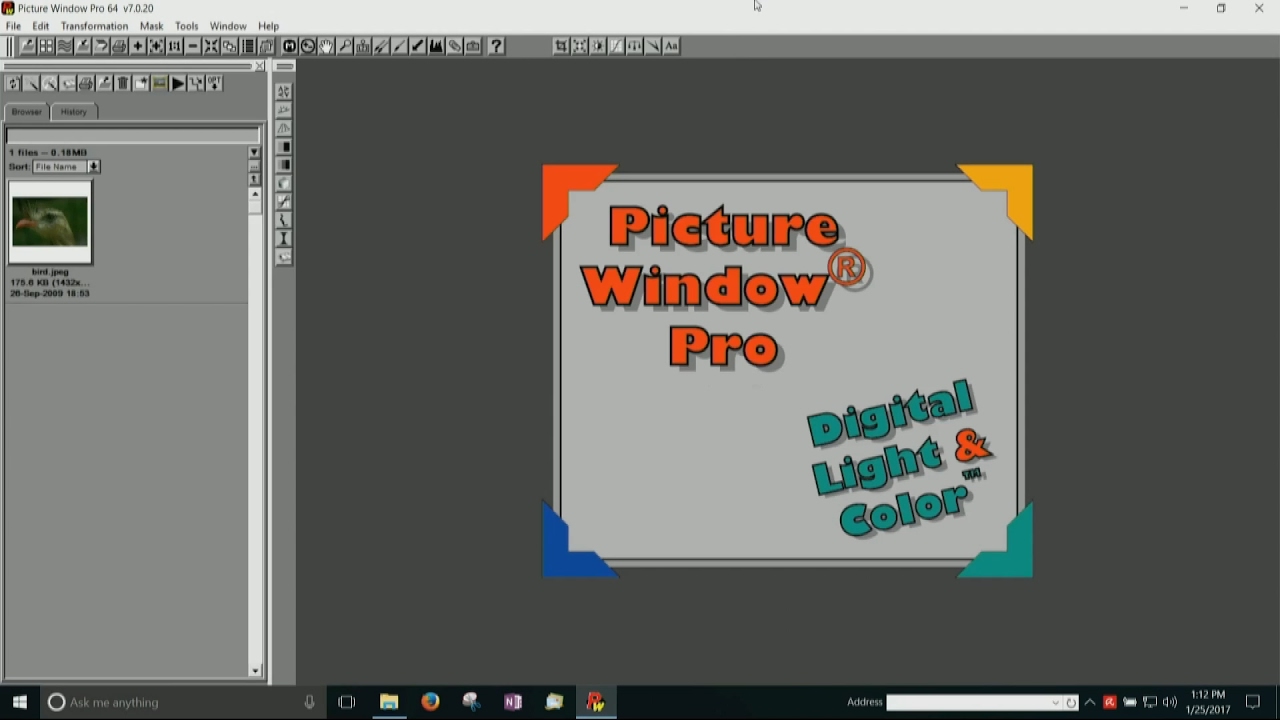This screenshot has width=1280, height=720.
Task: Toggle sort direction arrow next to File Name
Action: tap(93, 167)
